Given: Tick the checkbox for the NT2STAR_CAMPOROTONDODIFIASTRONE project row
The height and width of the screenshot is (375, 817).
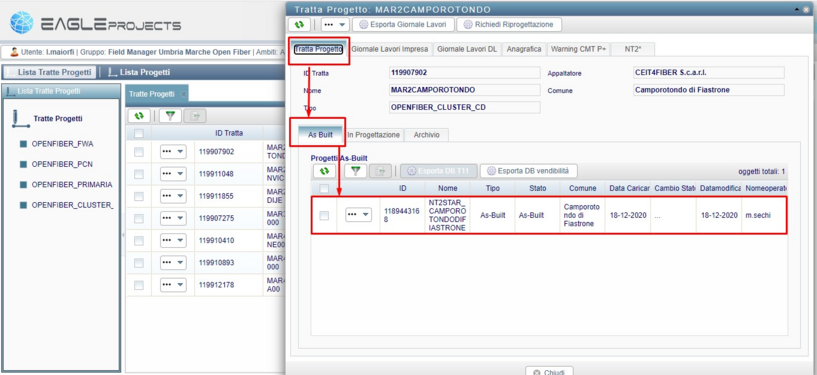Looking at the screenshot, I should pyautogui.click(x=324, y=215).
